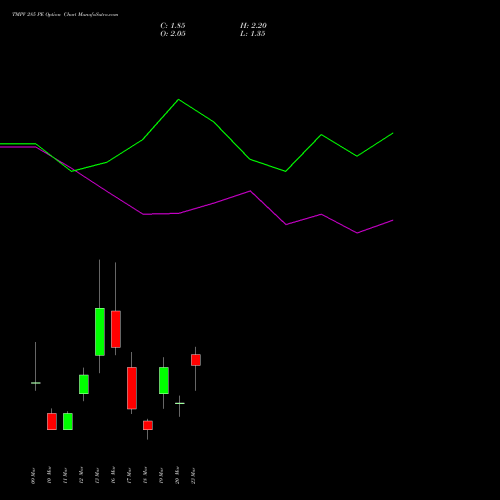Select the "11 Mar" date label
500x500 pixels.
coord(65,476)
